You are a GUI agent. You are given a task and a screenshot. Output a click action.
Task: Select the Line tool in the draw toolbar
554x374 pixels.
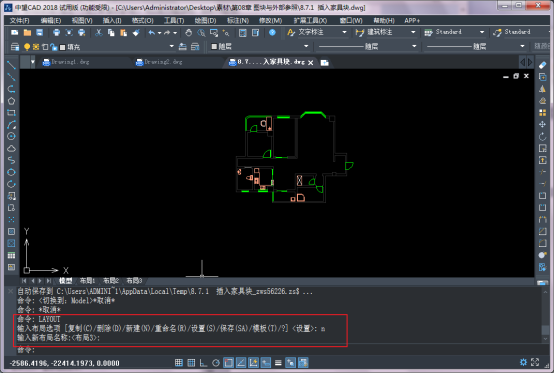pyautogui.click(x=11, y=65)
